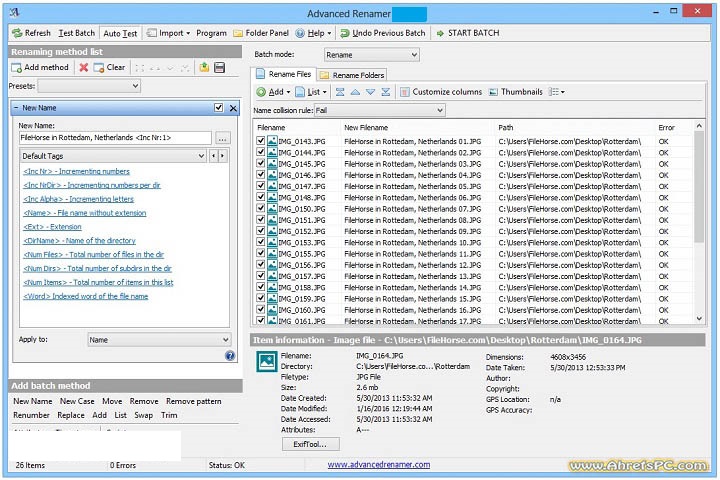Image resolution: width=720 pixels, height=480 pixels.
Task: Add the Remove pattern batch method
Action: coord(194,401)
